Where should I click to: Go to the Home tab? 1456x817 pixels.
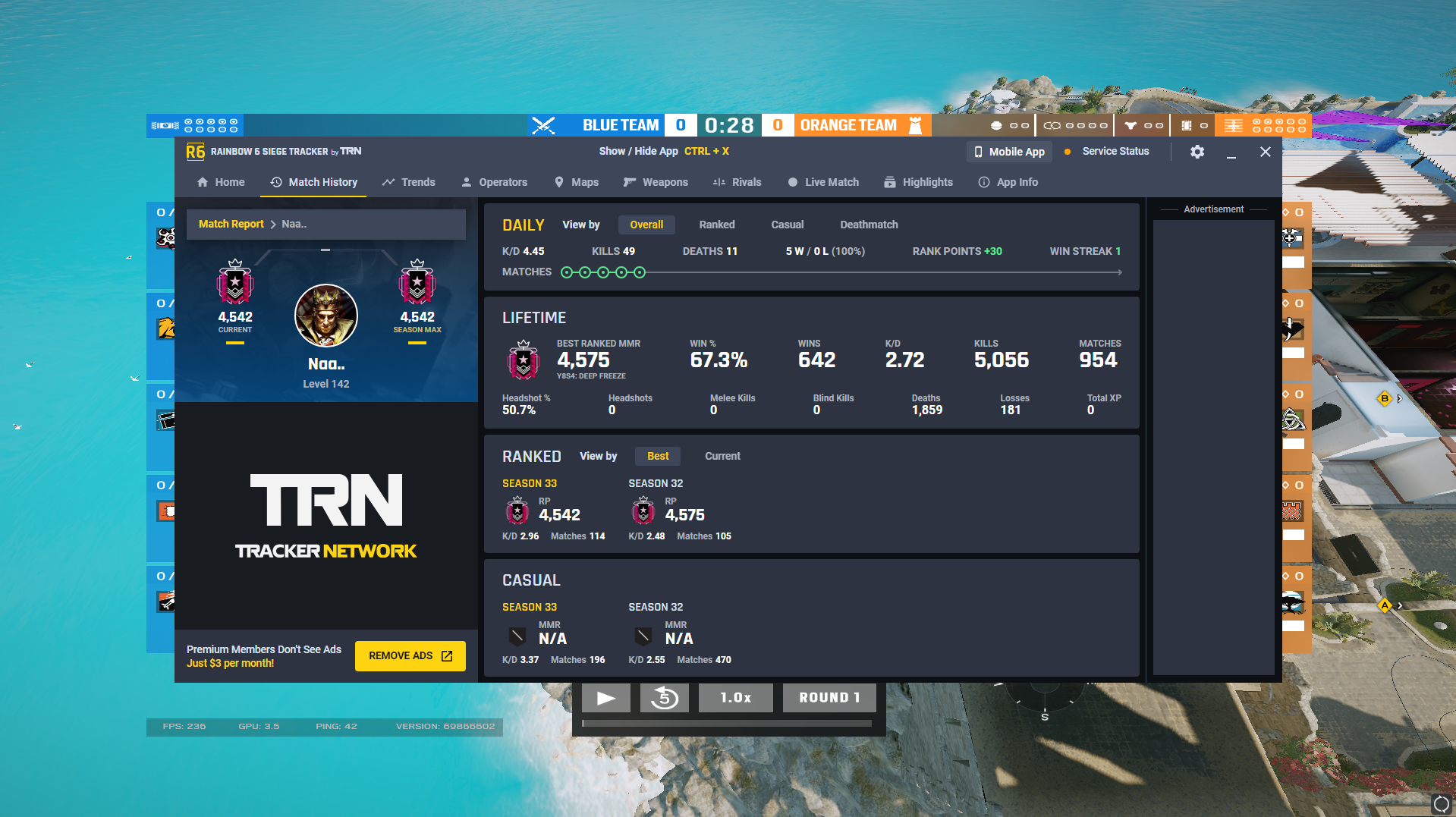pyautogui.click(x=221, y=182)
